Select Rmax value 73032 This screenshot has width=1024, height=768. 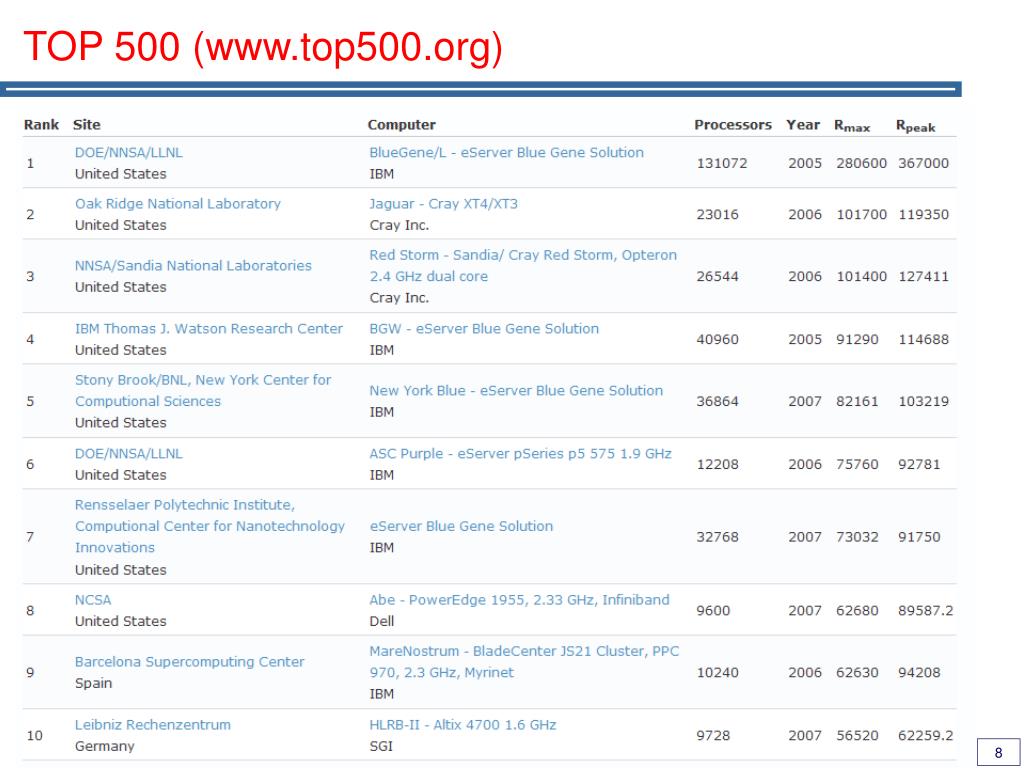pos(857,537)
